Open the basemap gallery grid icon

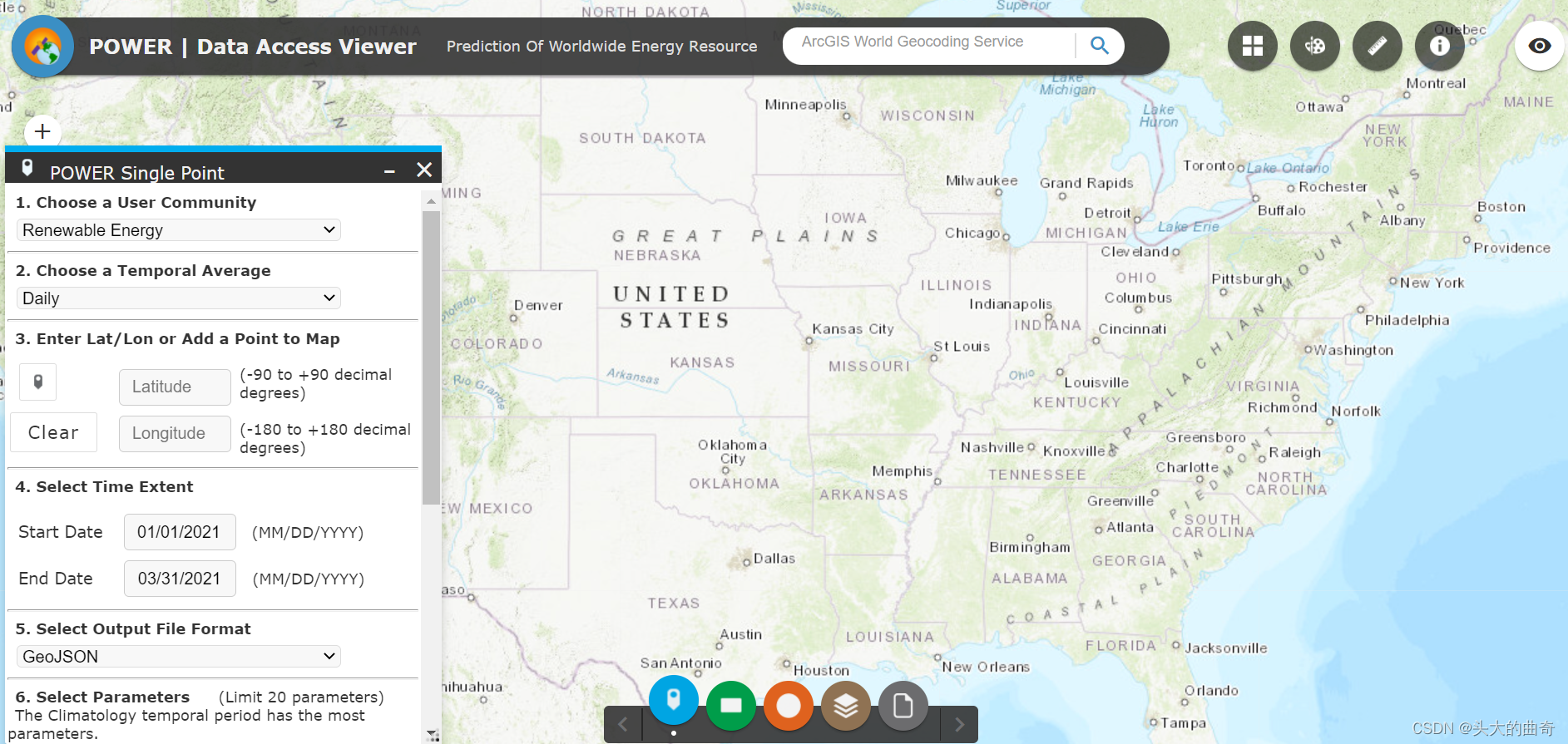[x=1252, y=46]
